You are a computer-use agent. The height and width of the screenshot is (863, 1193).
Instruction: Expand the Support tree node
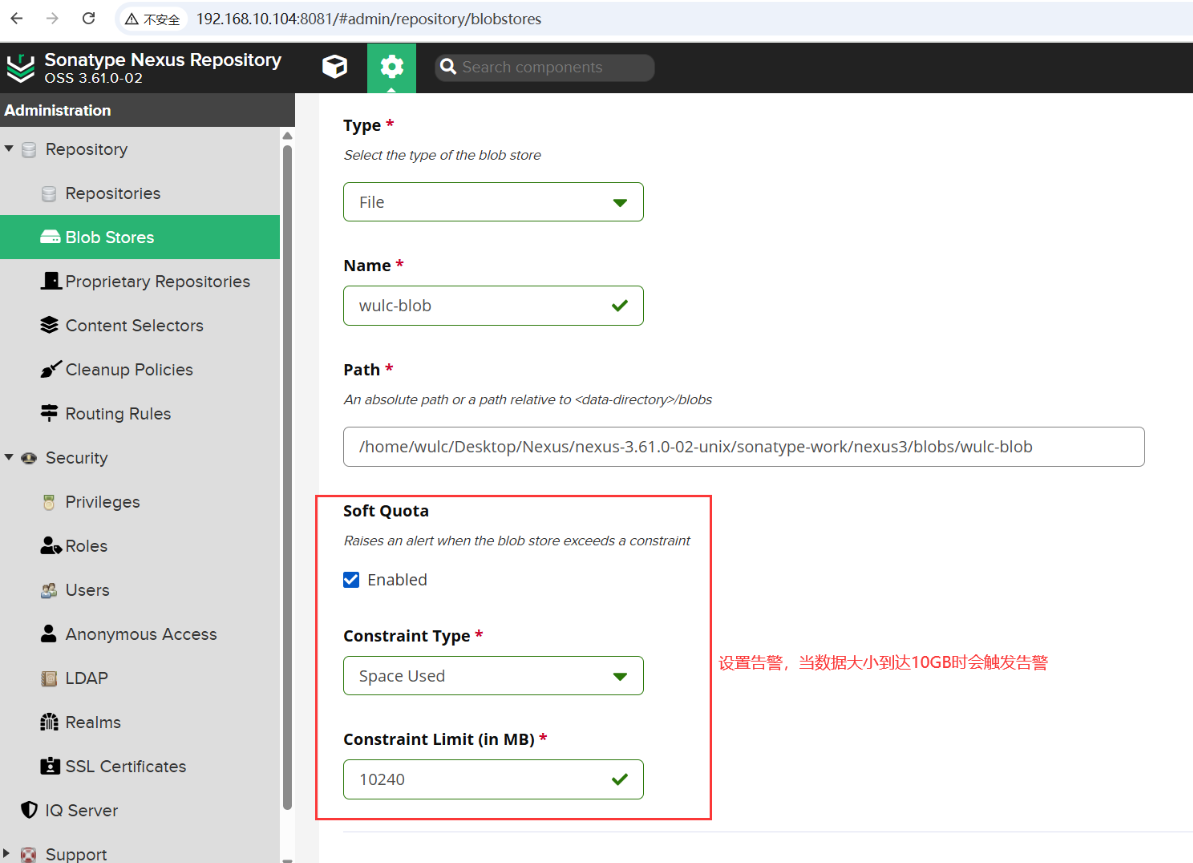(7, 854)
